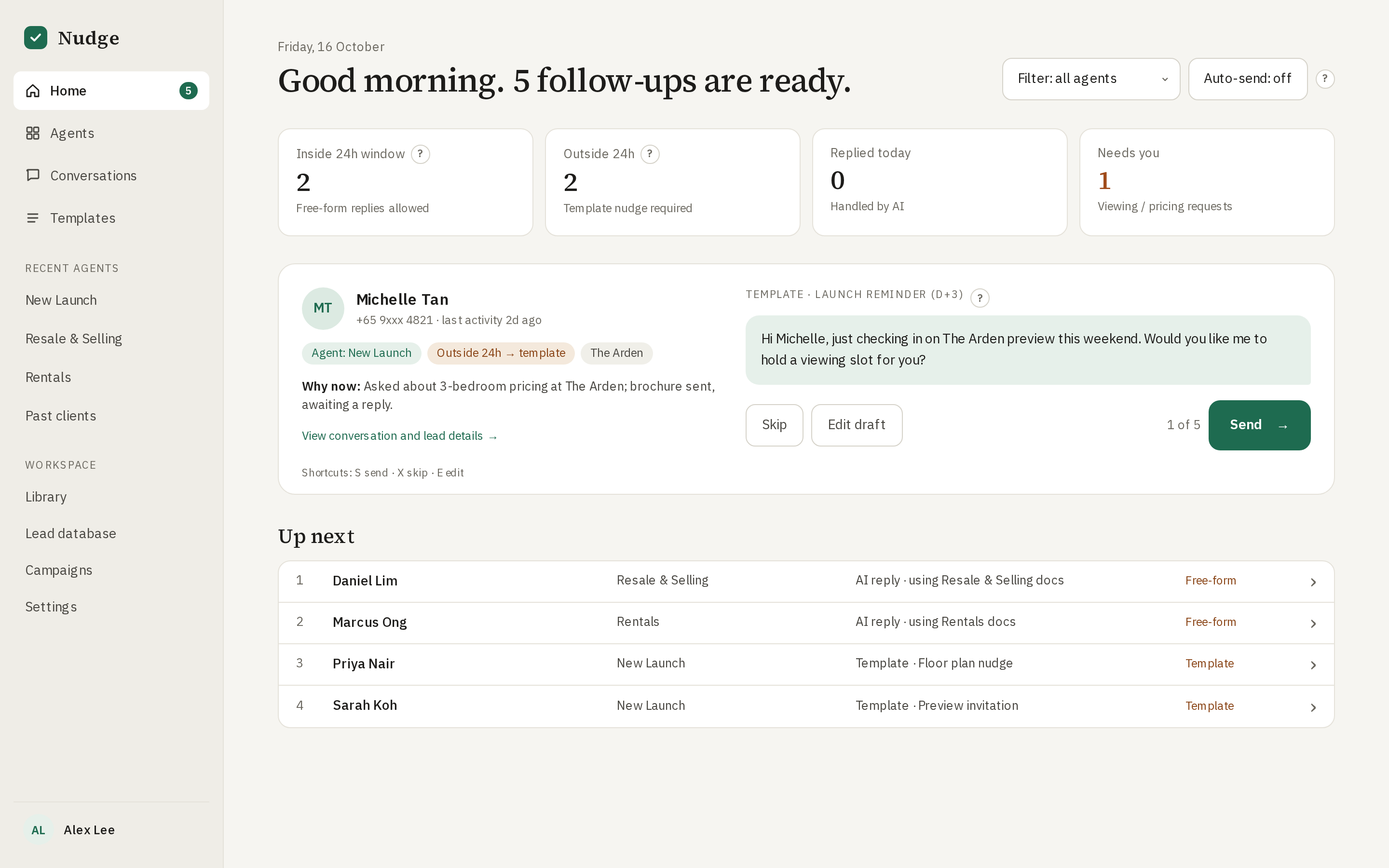Viewport: 1389px width, 868px height.
Task: Click Edit draft button
Action: (x=857, y=425)
